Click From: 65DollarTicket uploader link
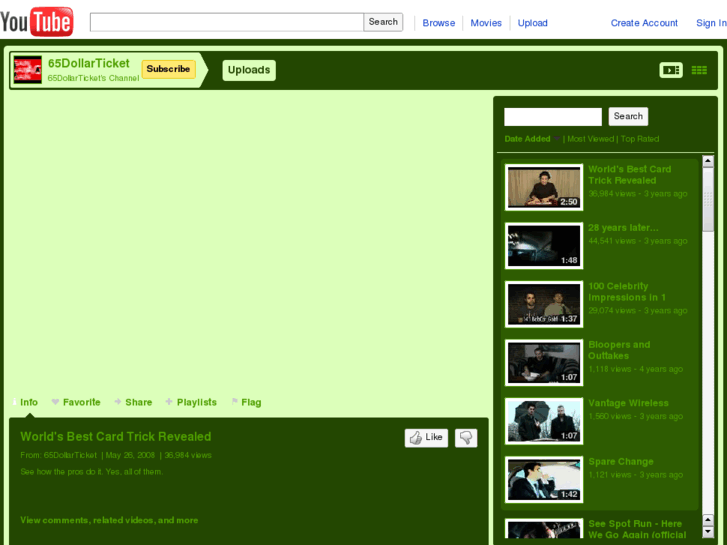This screenshot has height=545, width=727. pyautogui.click(x=70, y=455)
